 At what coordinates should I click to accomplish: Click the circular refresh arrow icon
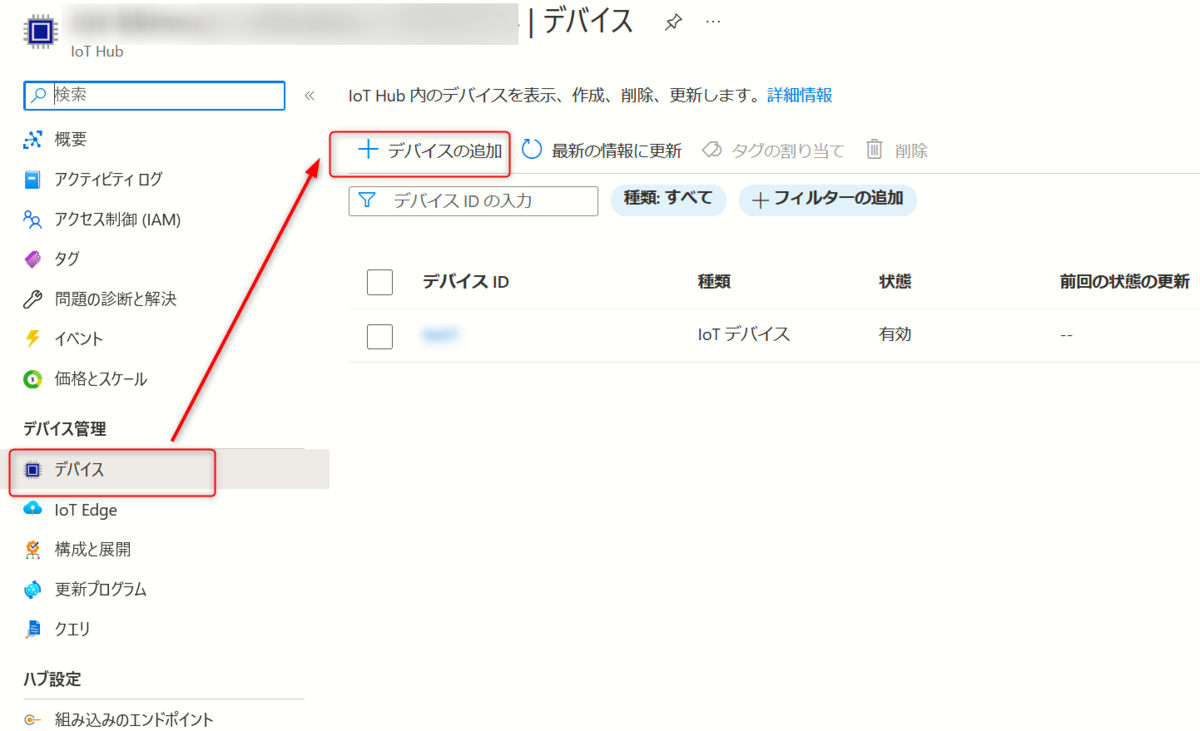pyautogui.click(x=532, y=149)
